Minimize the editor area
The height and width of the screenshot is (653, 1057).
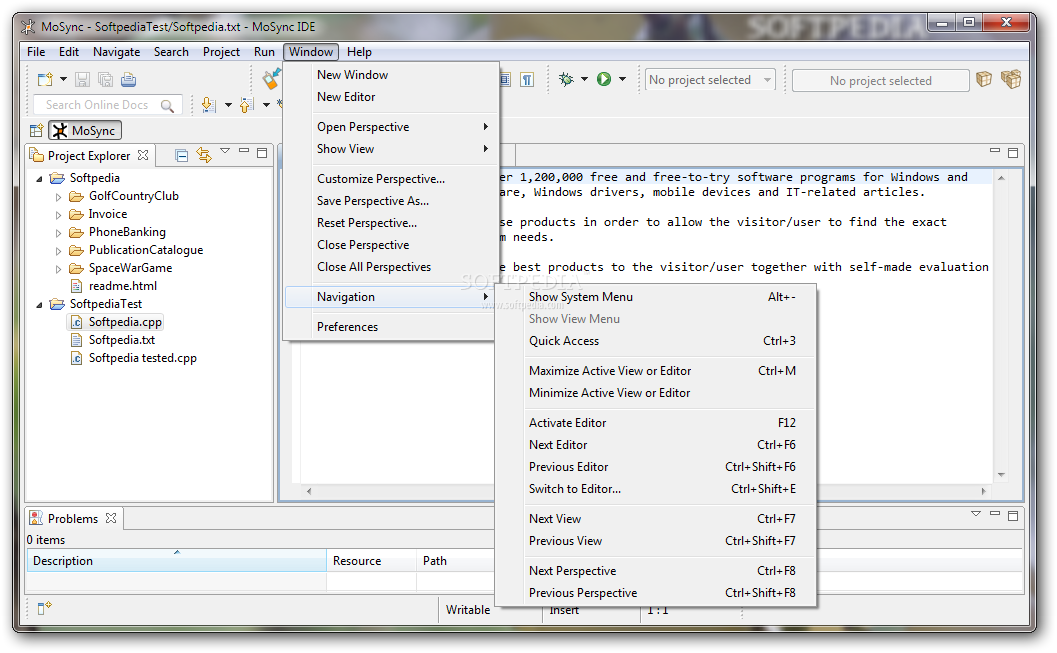tap(994, 151)
